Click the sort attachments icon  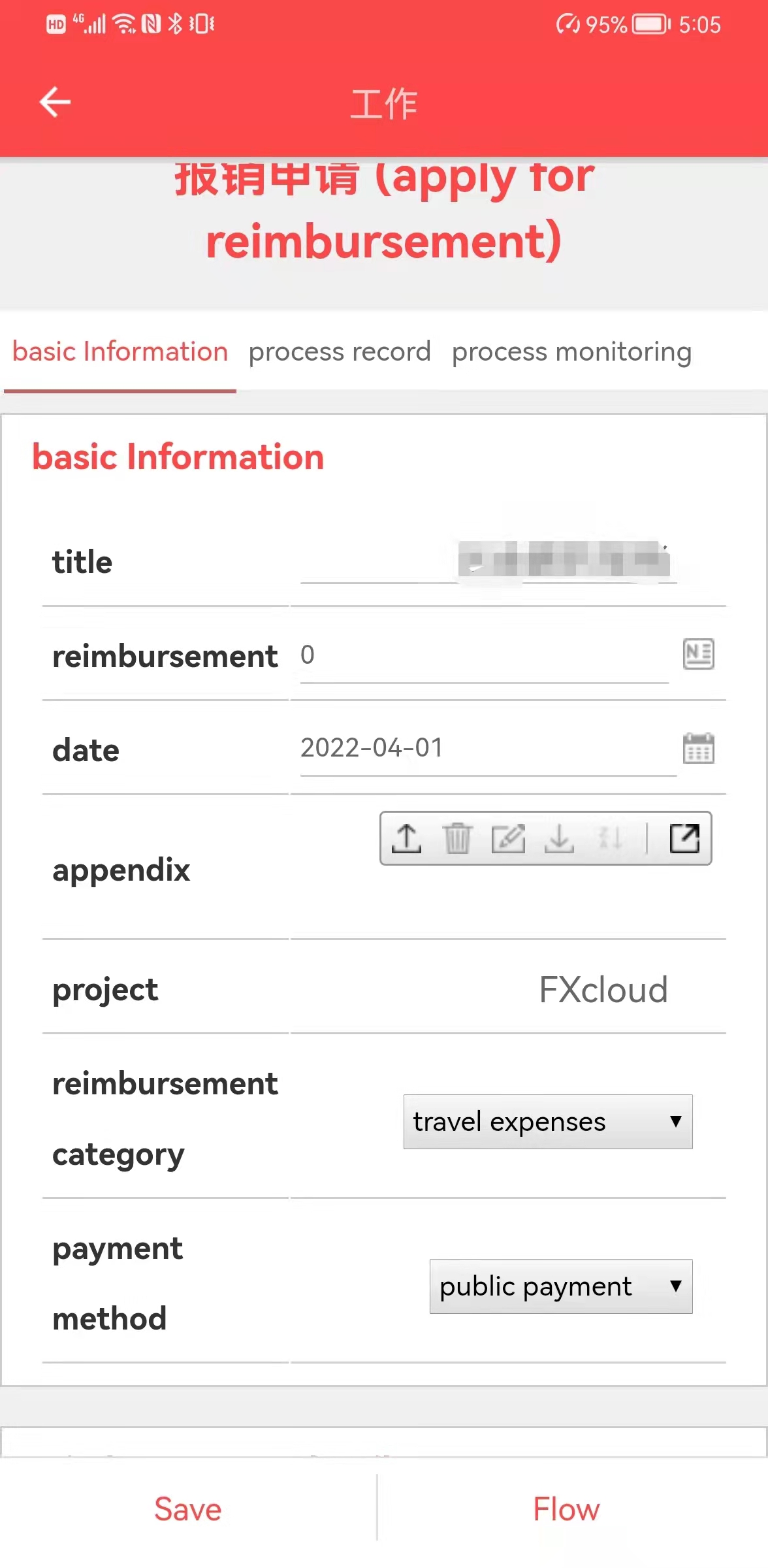pos(610,838)
